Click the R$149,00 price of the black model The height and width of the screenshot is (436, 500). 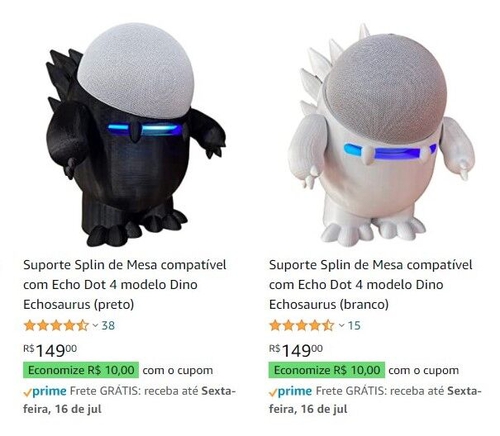(x=50, y=350)
